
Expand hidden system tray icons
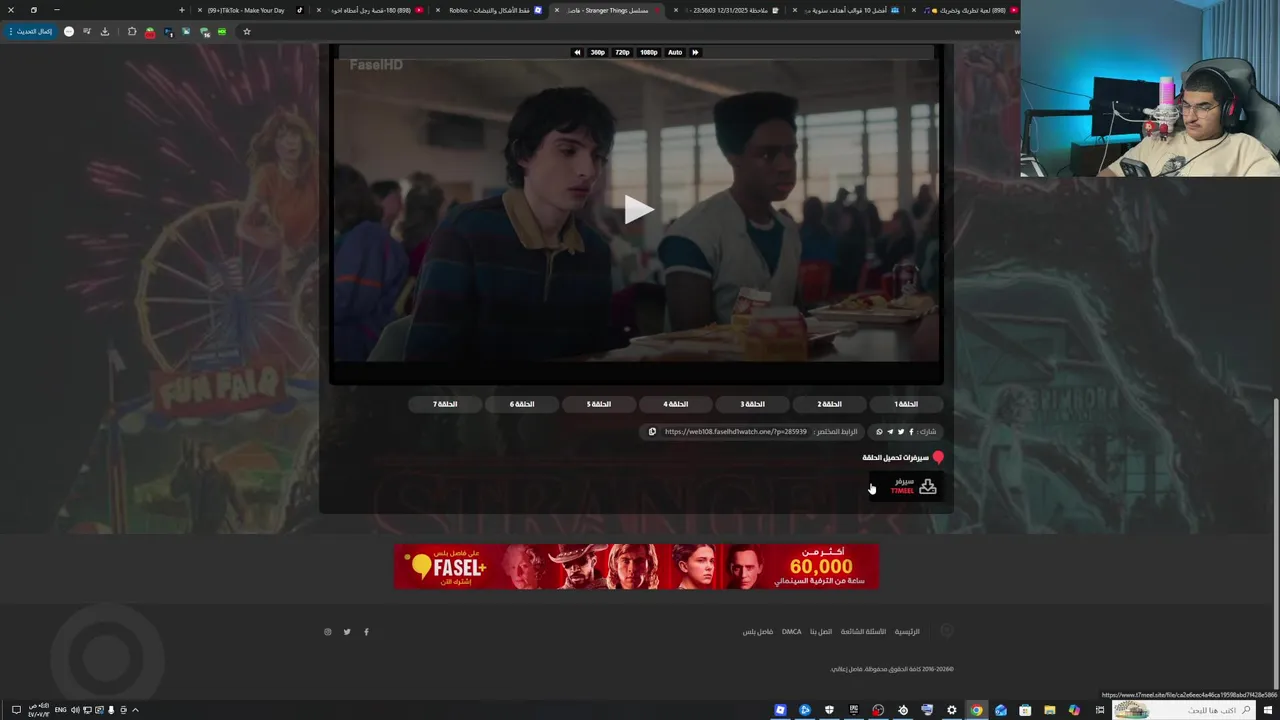click(135, 710)
